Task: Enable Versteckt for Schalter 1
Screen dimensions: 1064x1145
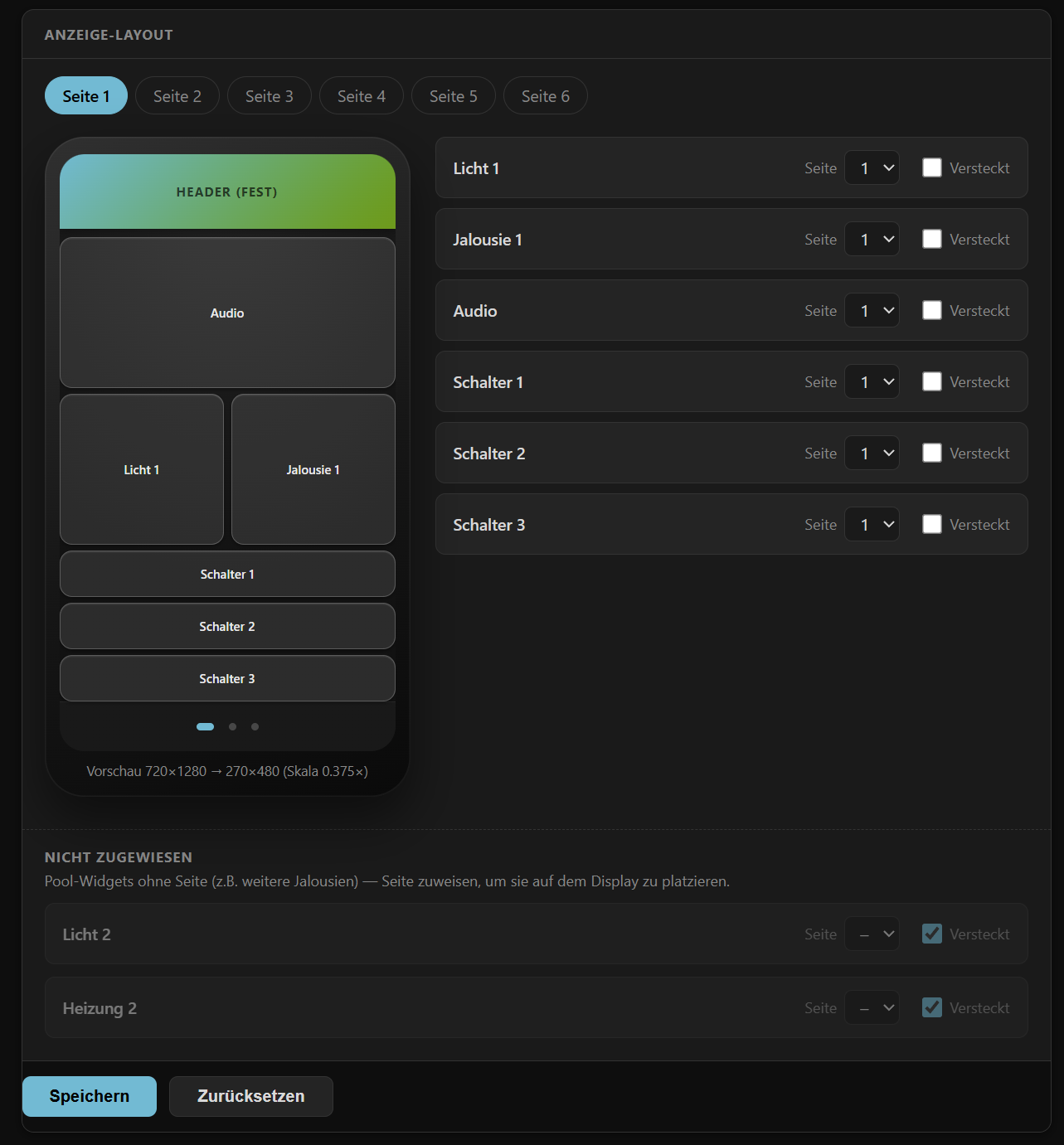Action: (x=932, y=381)
